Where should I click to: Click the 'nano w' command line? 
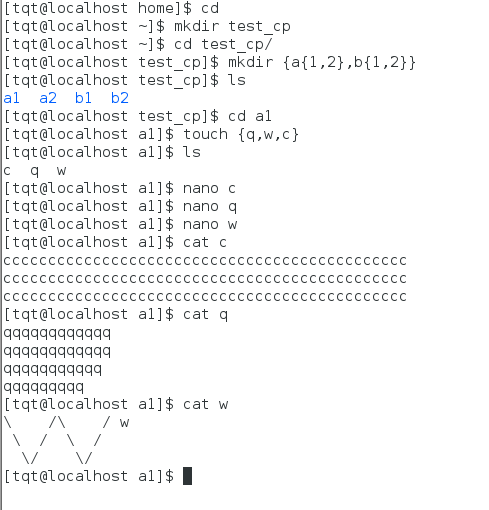click(x=120, y=225)
